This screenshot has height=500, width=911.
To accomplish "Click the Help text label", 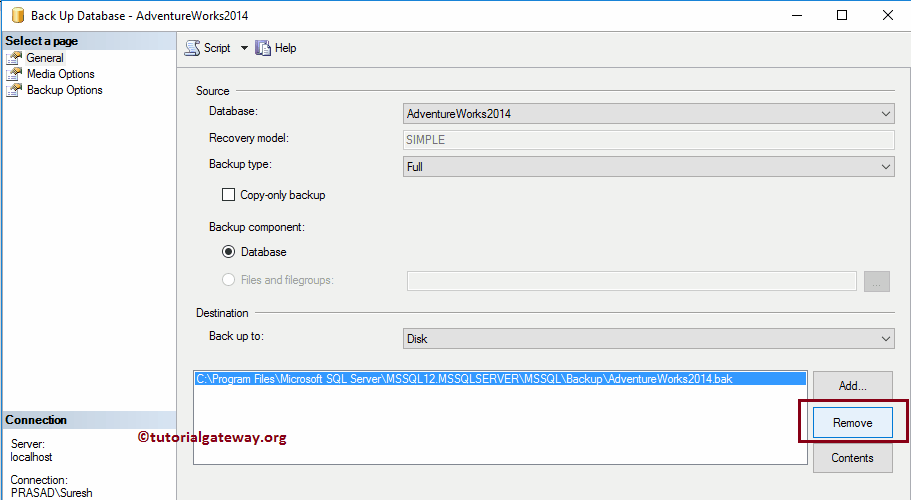I will click(x=285, y=48).
